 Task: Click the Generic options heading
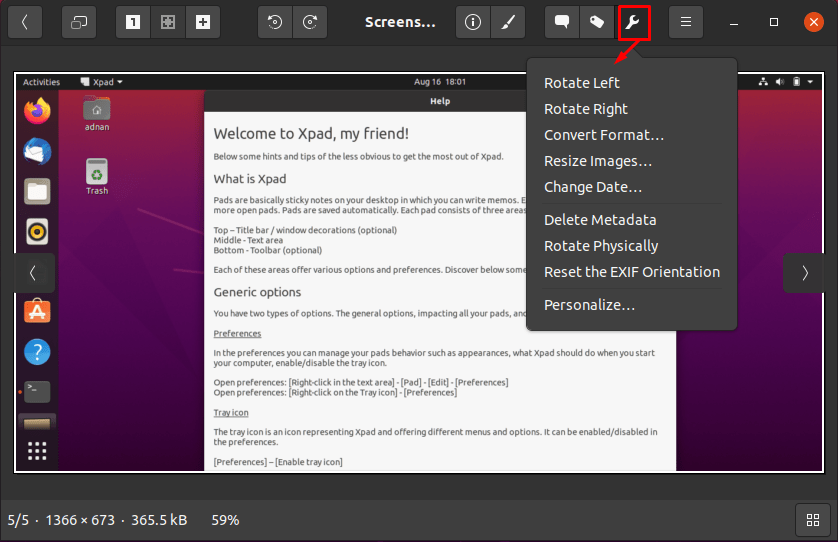[x=257, y=292]
